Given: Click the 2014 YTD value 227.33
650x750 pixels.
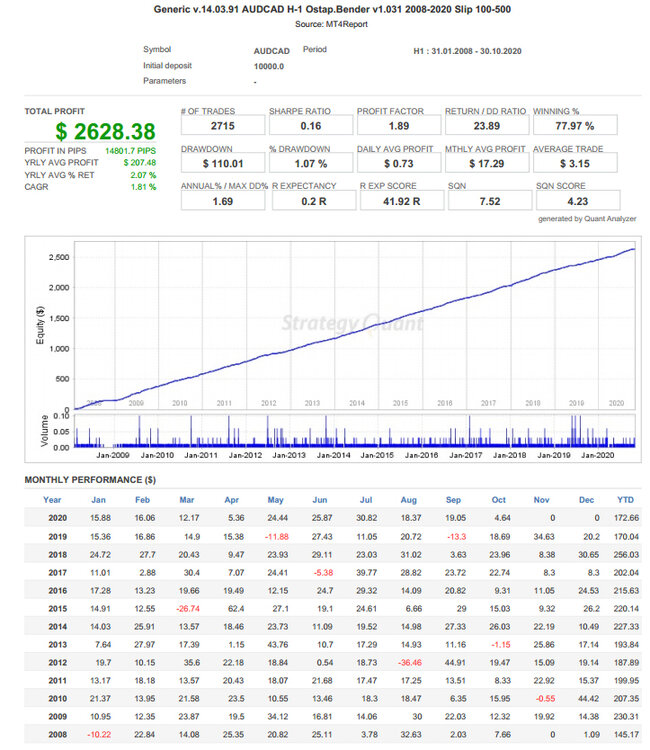Looking at the screenshot, I should tap(626, 627).
